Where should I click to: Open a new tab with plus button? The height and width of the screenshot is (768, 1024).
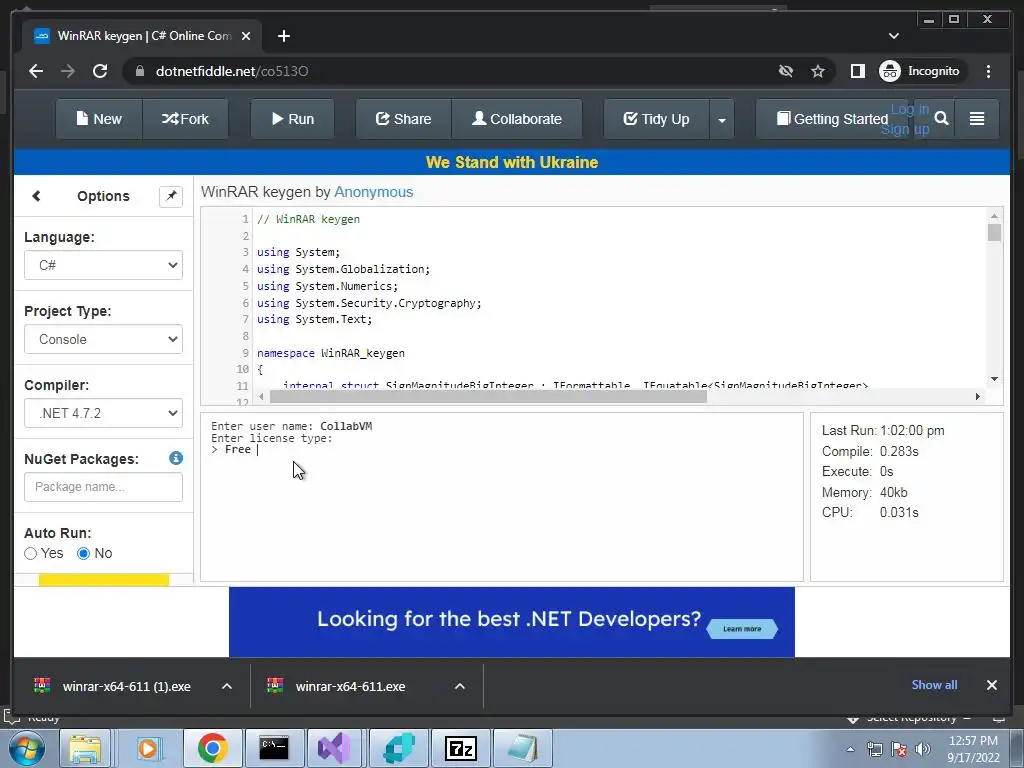[283, 36]
